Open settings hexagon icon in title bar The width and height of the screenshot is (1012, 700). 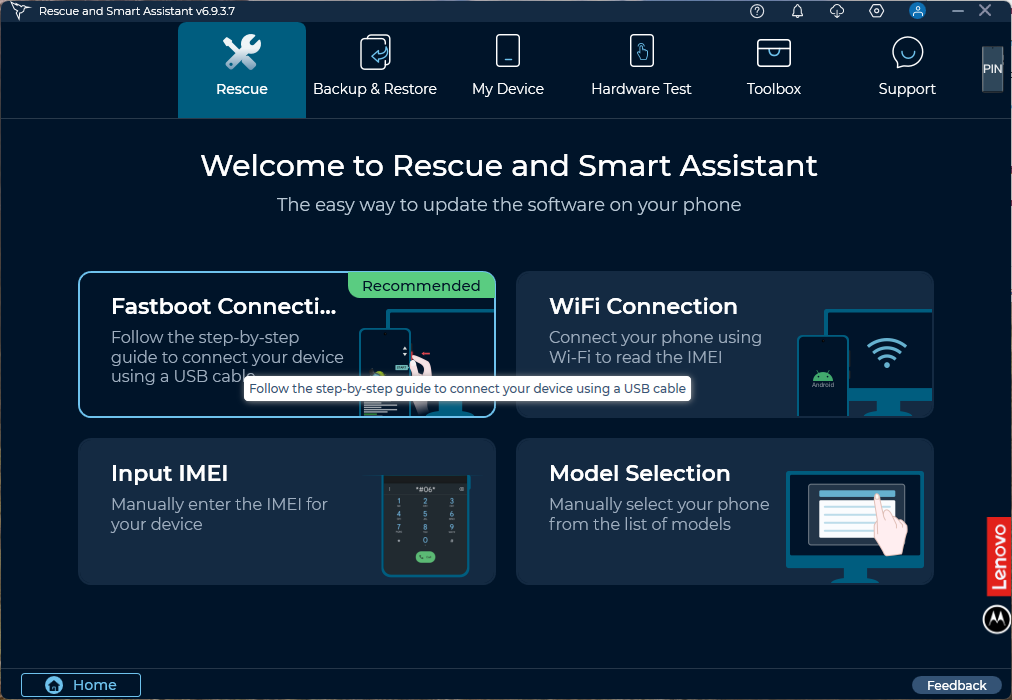(x=876, y=11)
